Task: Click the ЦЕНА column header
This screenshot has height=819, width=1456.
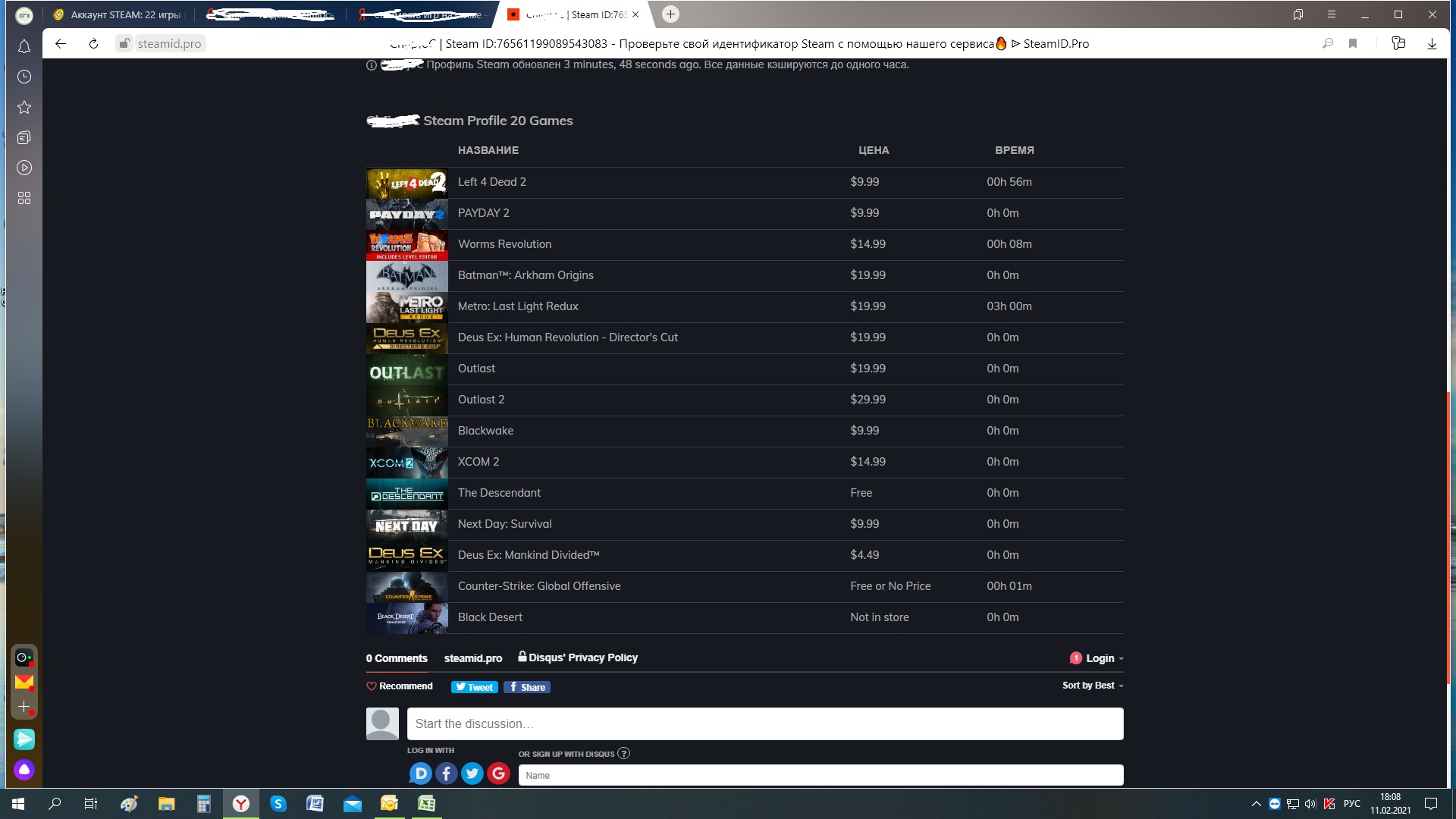Action: point(874,150)
